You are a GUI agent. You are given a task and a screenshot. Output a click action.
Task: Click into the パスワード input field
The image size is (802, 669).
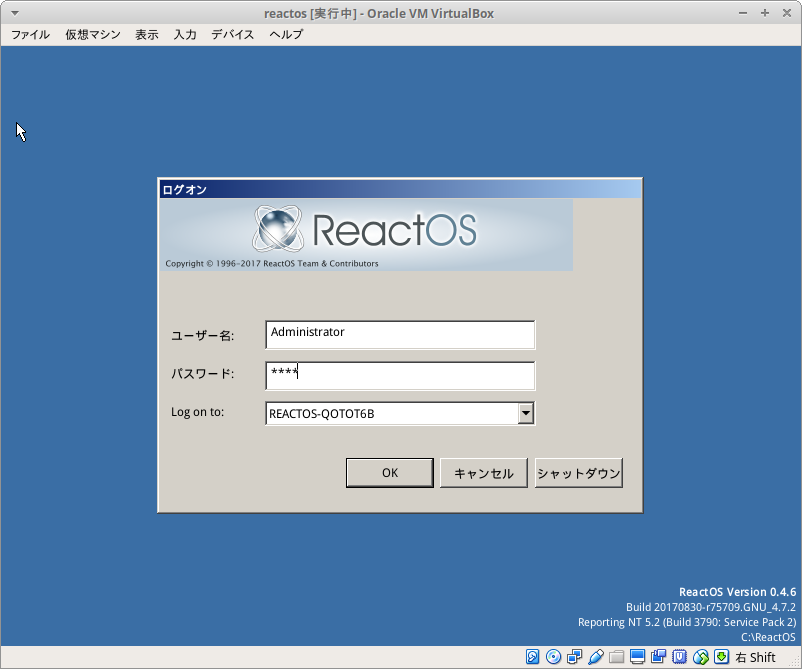(x=400, y=375)
